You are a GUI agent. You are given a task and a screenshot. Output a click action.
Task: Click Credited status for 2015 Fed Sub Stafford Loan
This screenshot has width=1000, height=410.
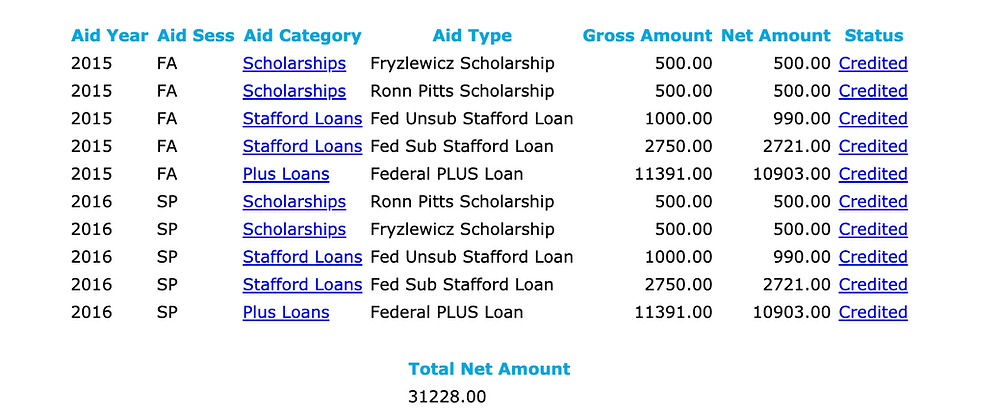point(873,147)
